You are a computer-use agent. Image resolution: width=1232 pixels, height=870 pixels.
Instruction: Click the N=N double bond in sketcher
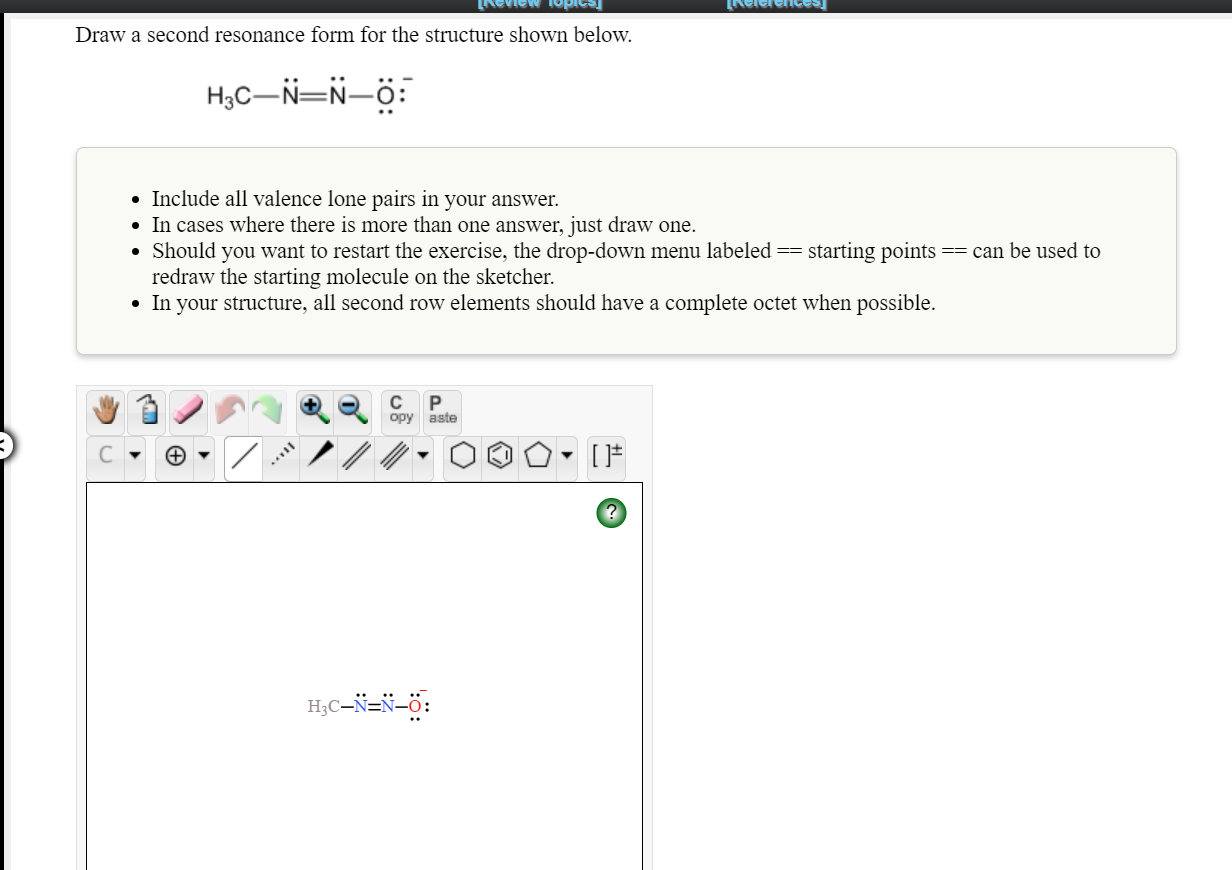click(x=374, y=706)
